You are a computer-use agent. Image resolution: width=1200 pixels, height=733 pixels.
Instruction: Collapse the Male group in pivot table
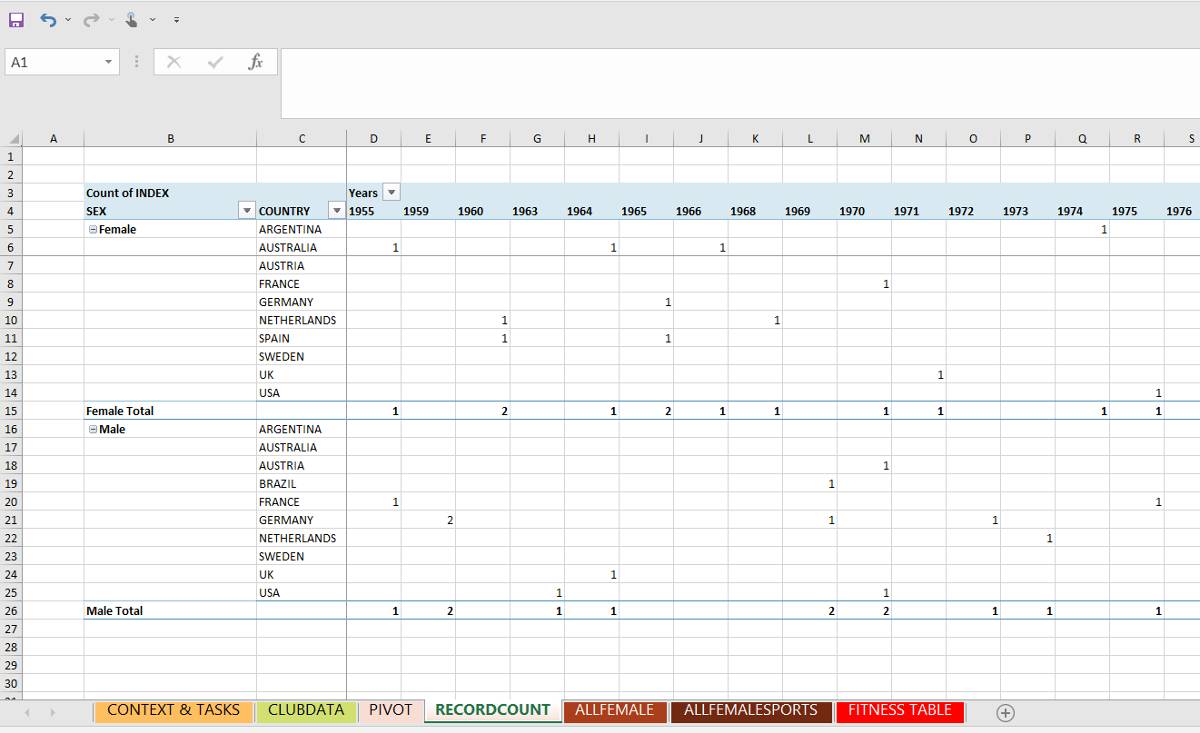pos(93,430)
